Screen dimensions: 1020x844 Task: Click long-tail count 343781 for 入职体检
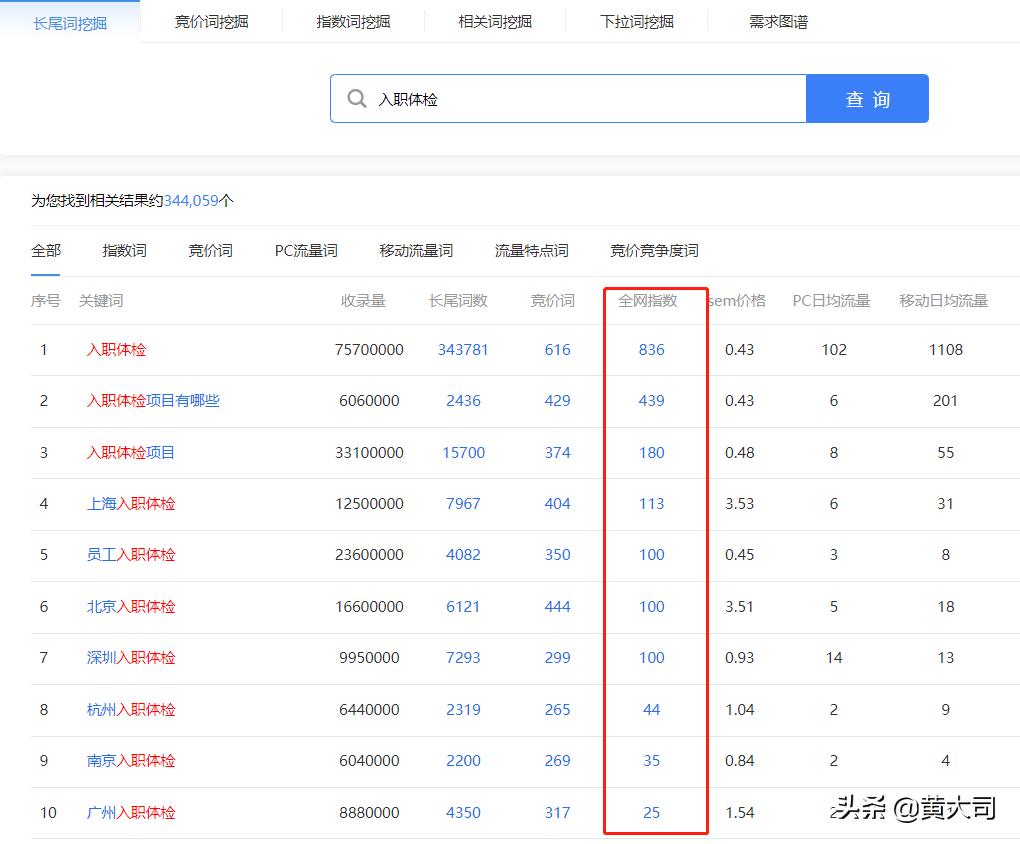(463, 350)
